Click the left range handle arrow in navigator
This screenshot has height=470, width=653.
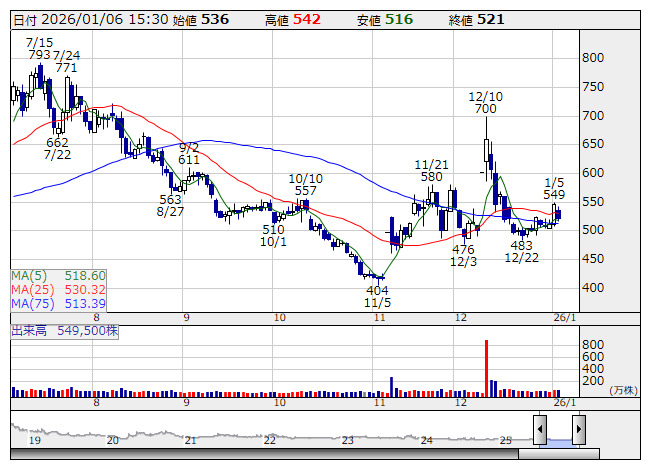[x=539, y=431]
